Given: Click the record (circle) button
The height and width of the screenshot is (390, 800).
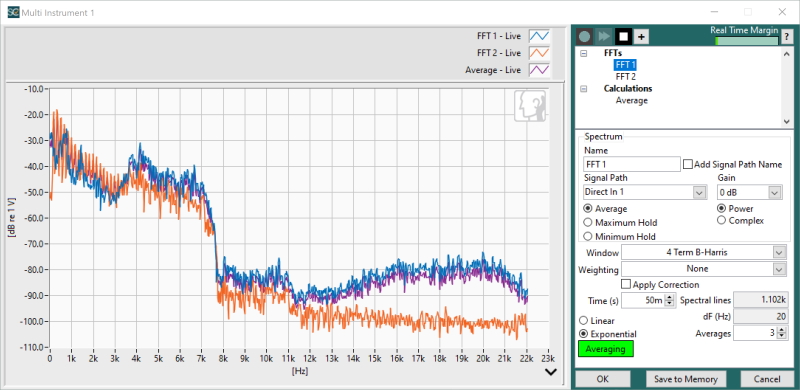Looking at the screenshot, I should point(585,36).
